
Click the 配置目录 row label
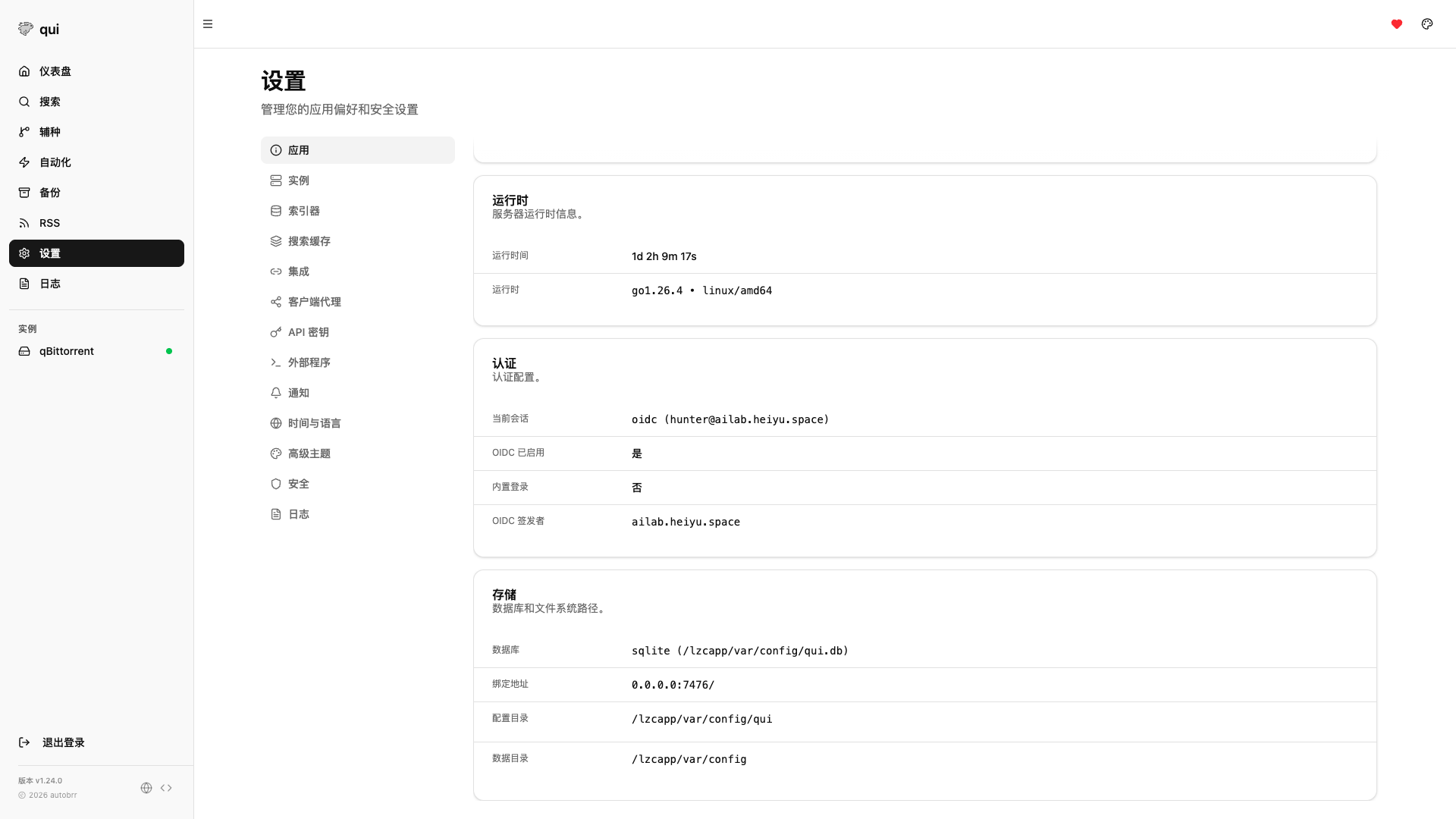click(x=510, y=718)
